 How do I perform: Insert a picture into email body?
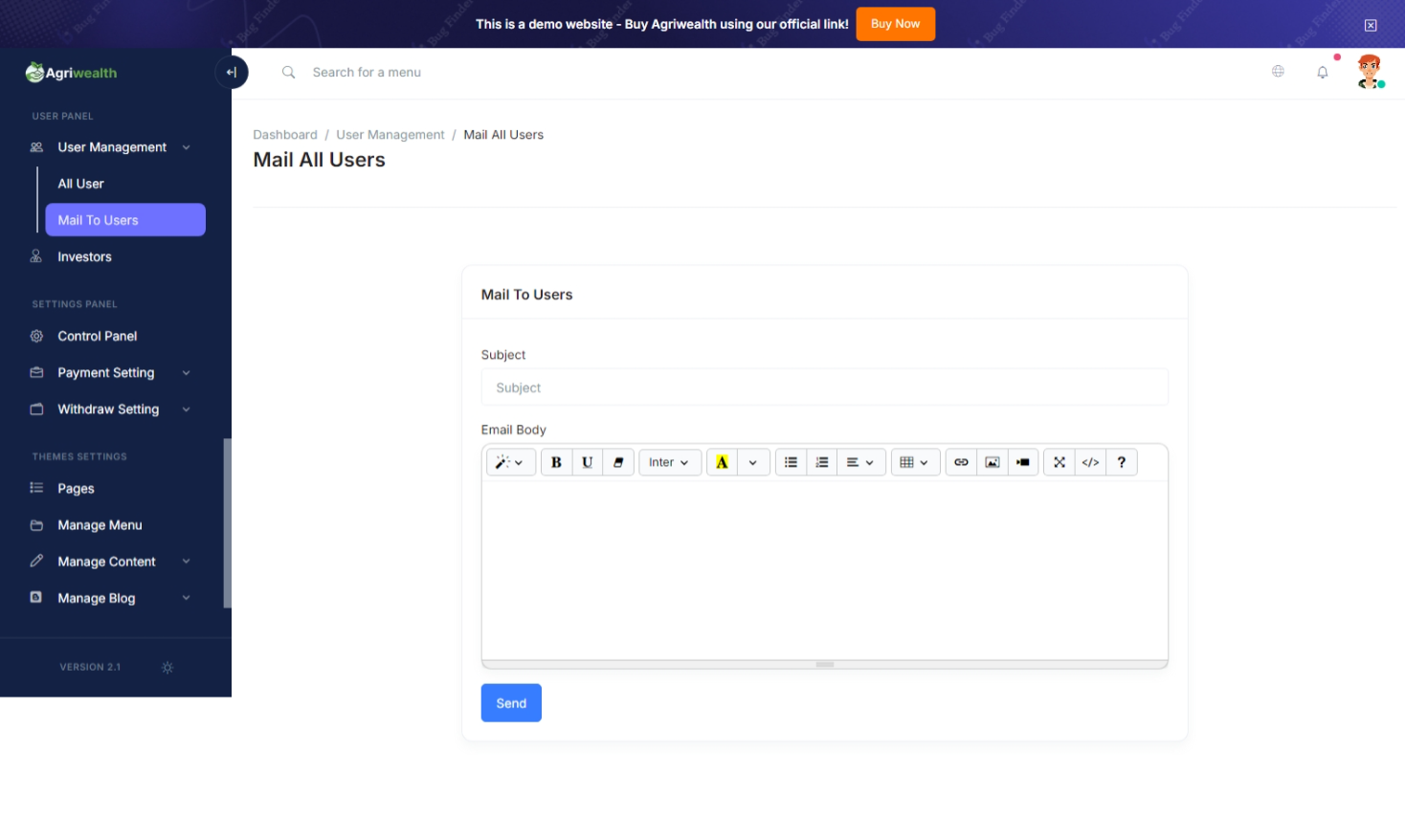pos(992,462)
